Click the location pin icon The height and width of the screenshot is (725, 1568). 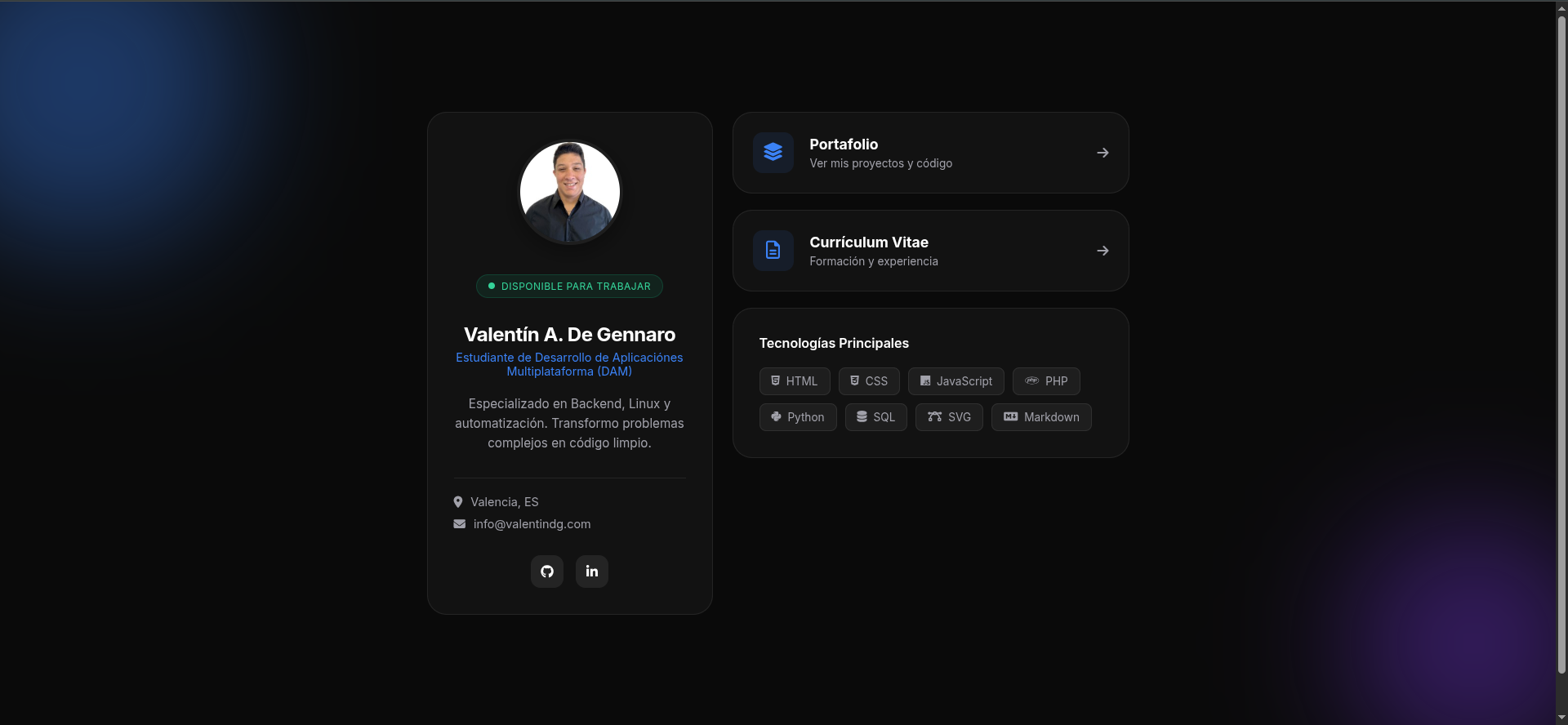click(x=458, y=502)
